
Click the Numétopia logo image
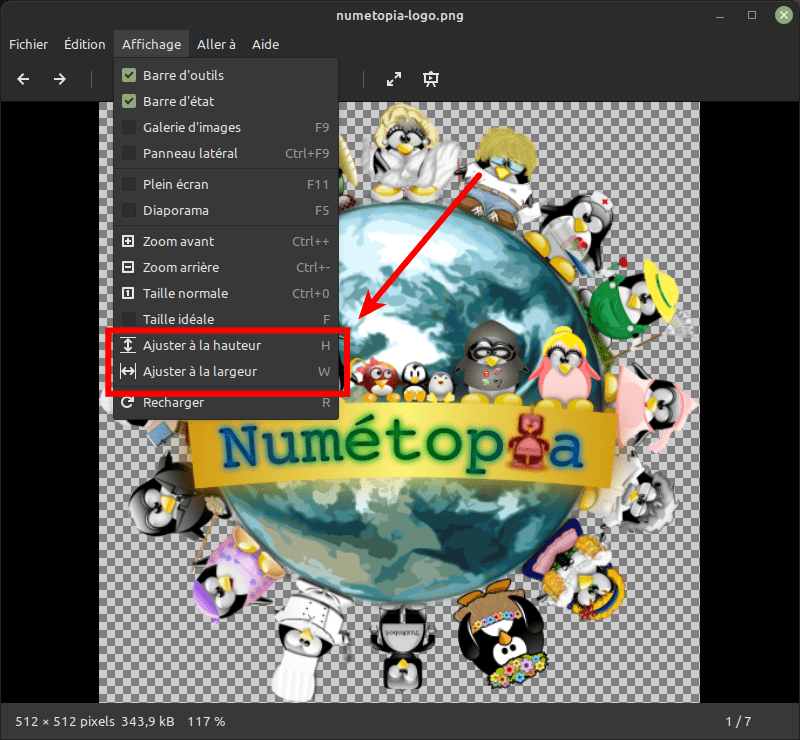[399, 402]
